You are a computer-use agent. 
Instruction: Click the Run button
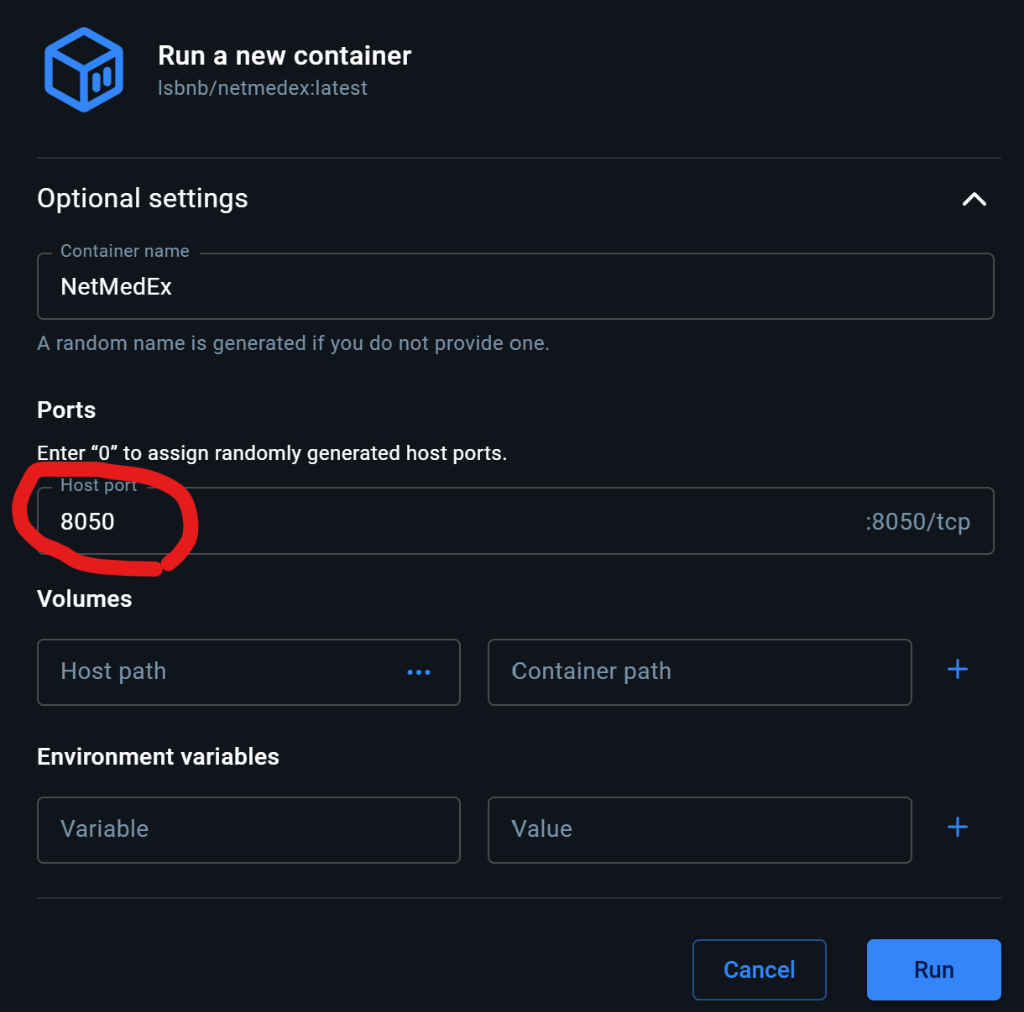[934, 970]
